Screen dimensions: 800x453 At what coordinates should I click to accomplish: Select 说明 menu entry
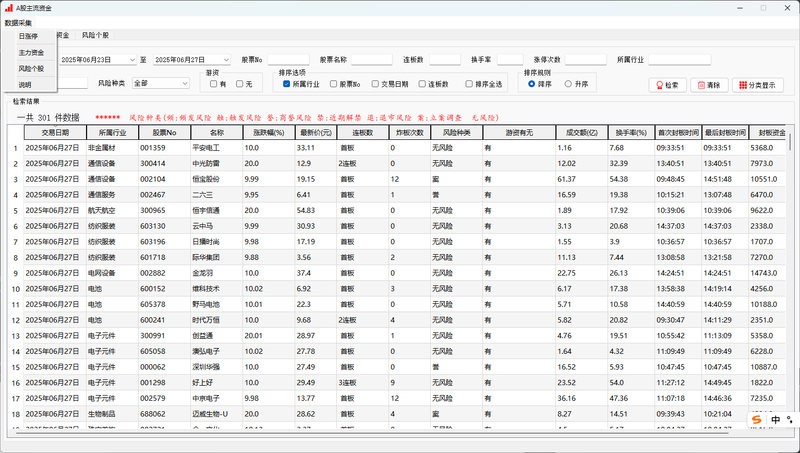click(x=25, y=85)
